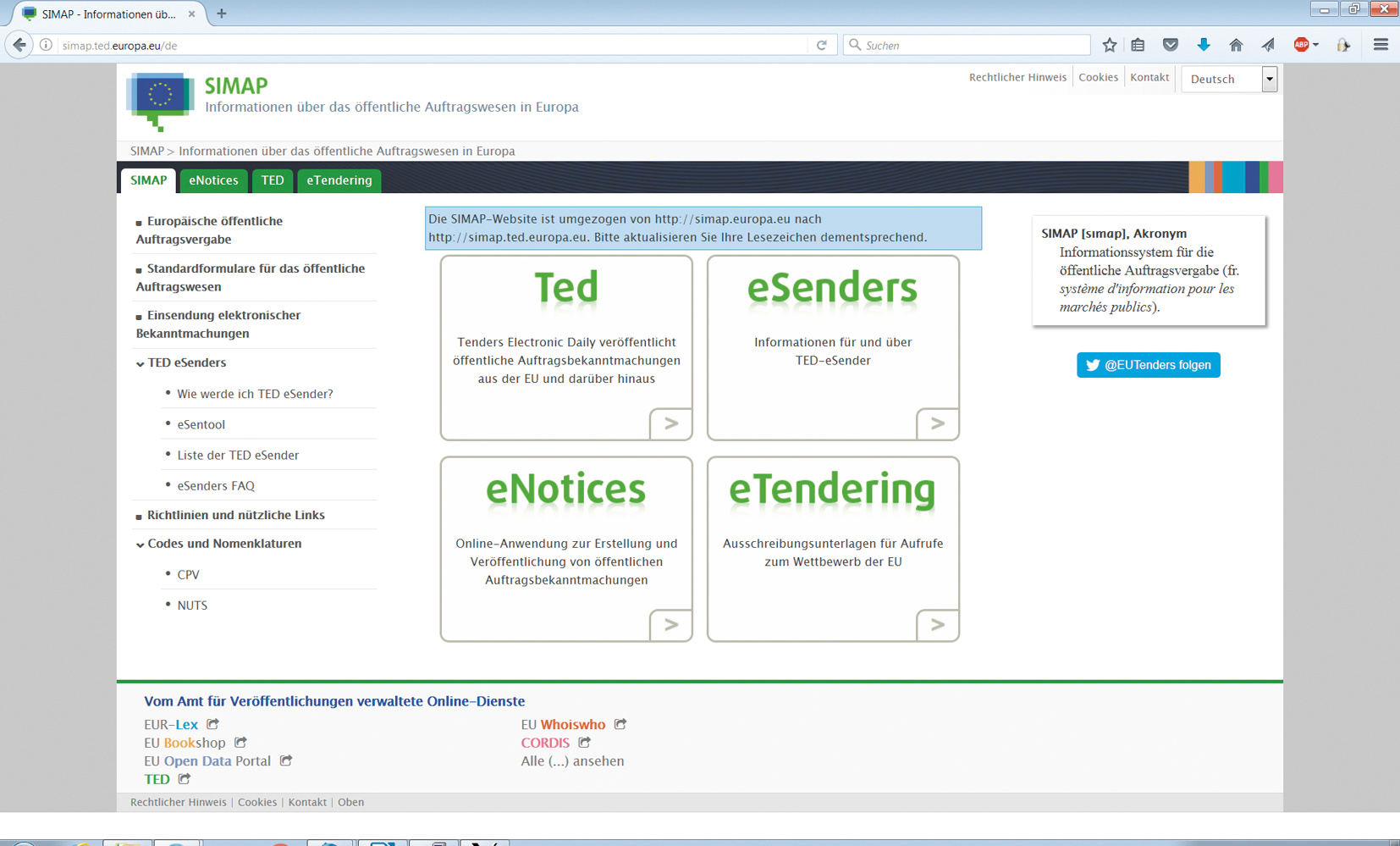
Task: Click the eSenders card heading
Action: 833,288
